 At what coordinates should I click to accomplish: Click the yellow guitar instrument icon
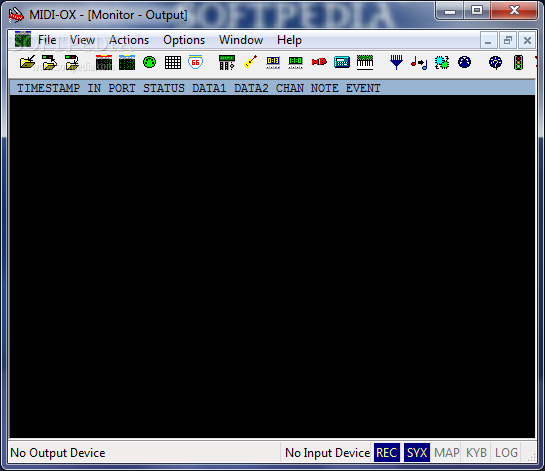pyautogui.click(x=250, y=62)
